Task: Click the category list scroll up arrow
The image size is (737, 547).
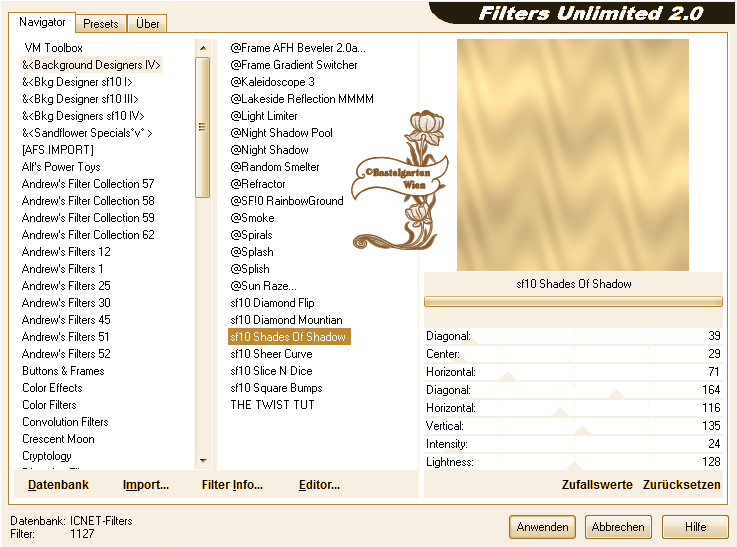Action: pyautogui.click(x=203, y=48)
